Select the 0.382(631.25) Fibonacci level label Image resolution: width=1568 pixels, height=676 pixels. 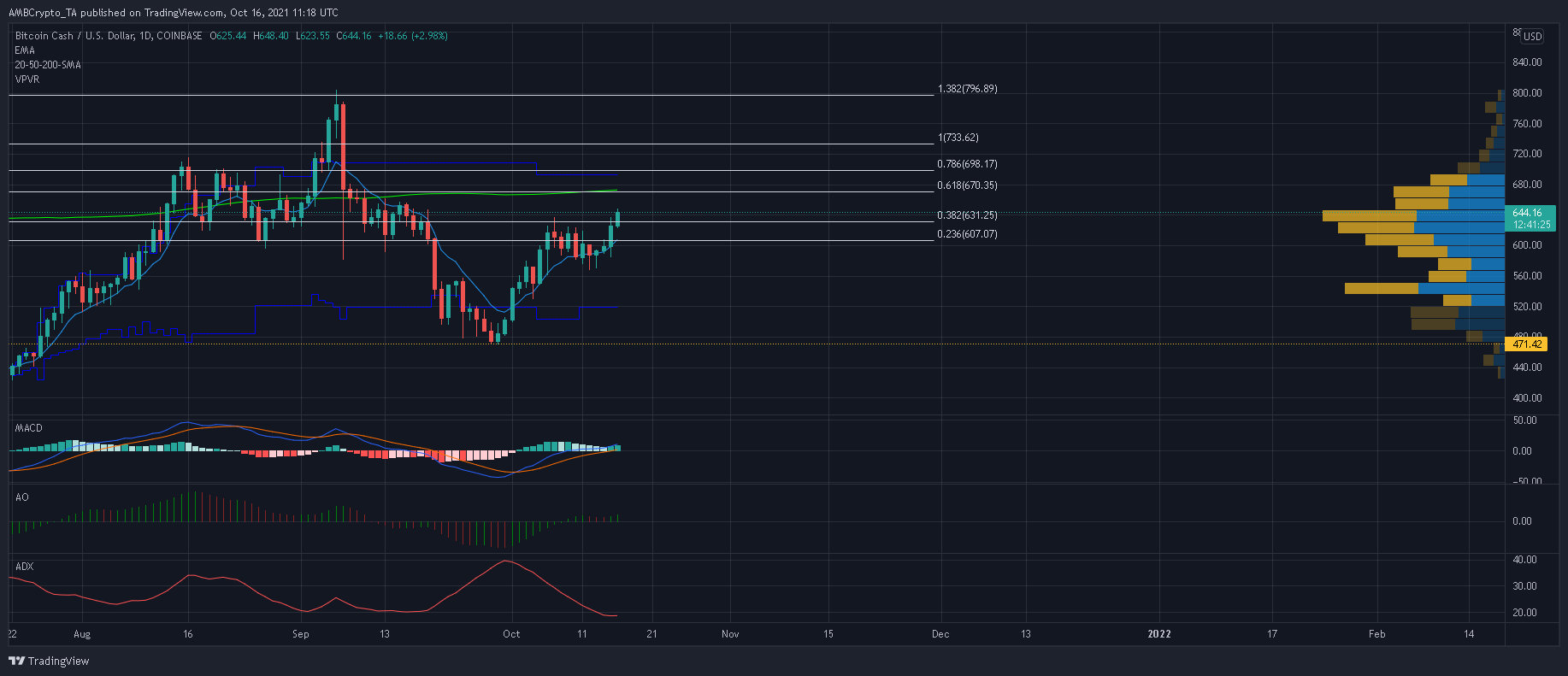[x=968, y=215]
